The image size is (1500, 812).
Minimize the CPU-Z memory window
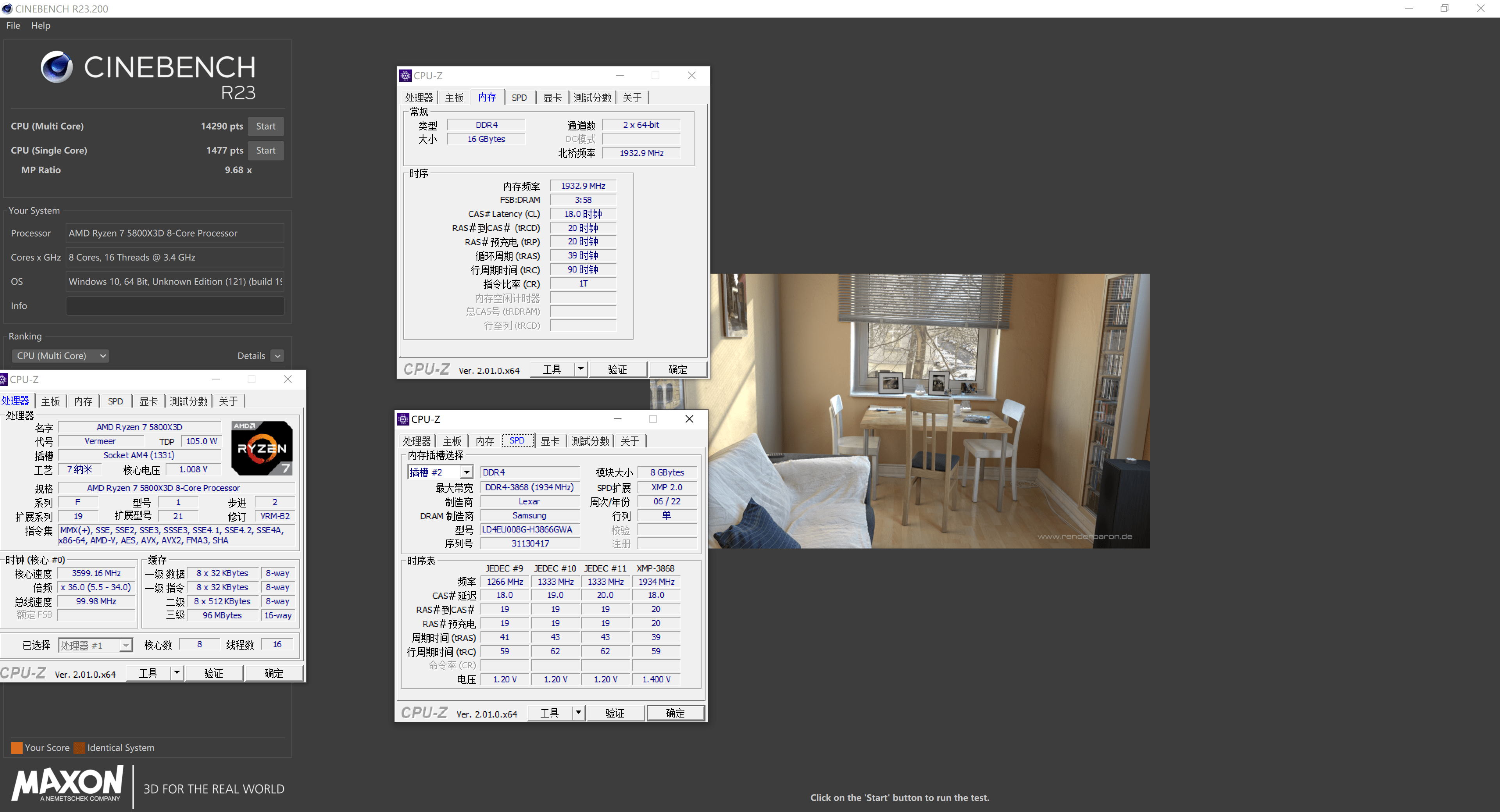point(620,76)
